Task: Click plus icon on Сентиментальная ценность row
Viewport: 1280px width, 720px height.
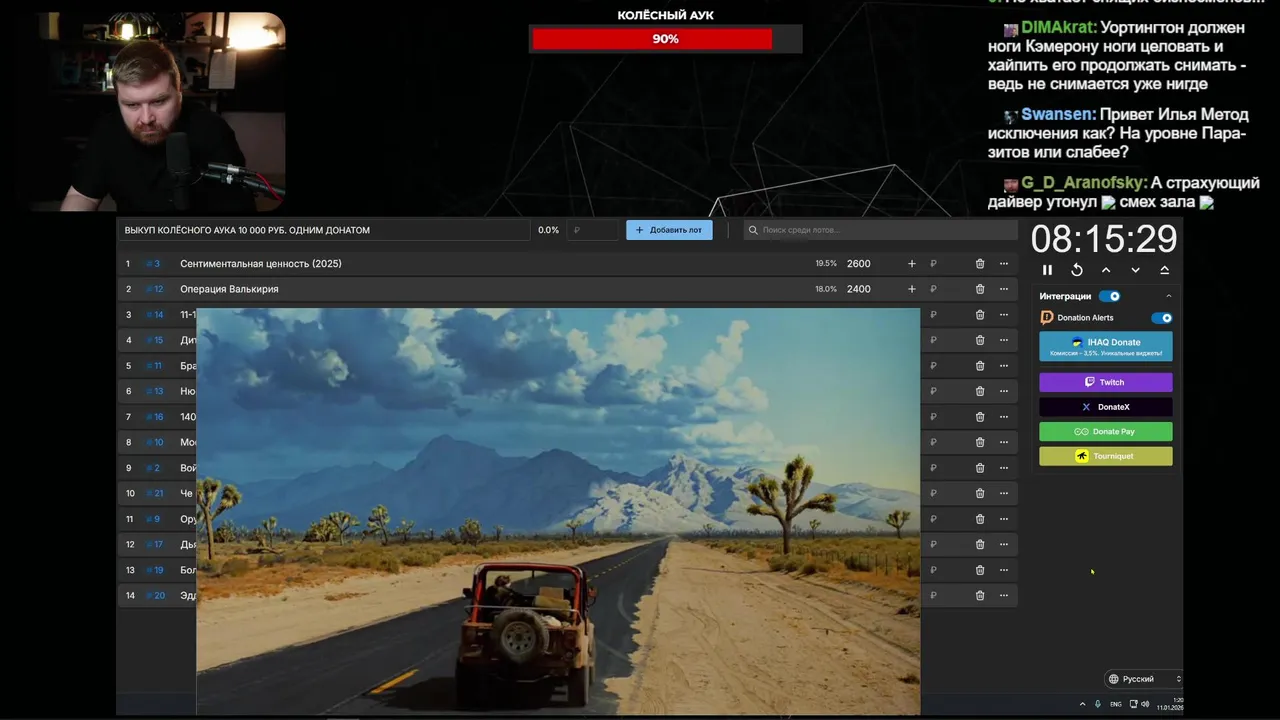Action: [911, 264]
